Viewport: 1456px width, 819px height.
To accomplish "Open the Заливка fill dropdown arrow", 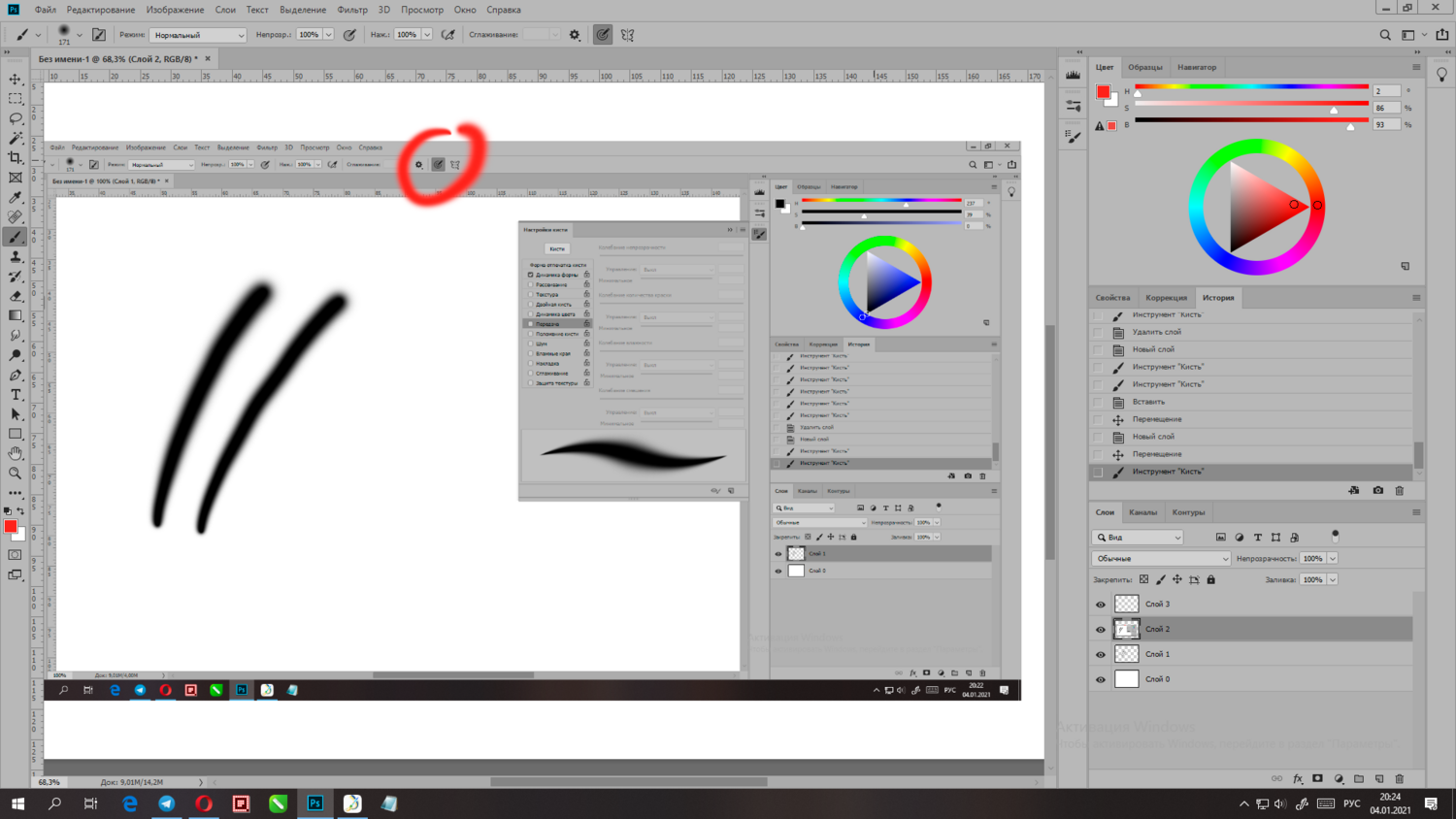I will point(1333,580).
